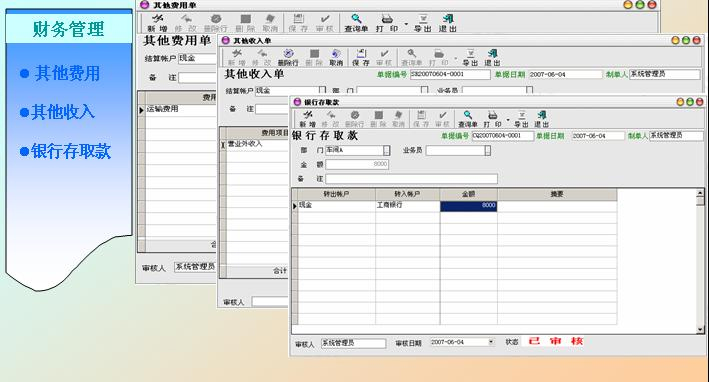The width and height of the screenshot is (709, 382).
Task: Click 取消 in the 其他收入单 toolbar
Action: (x=336, y=58)
